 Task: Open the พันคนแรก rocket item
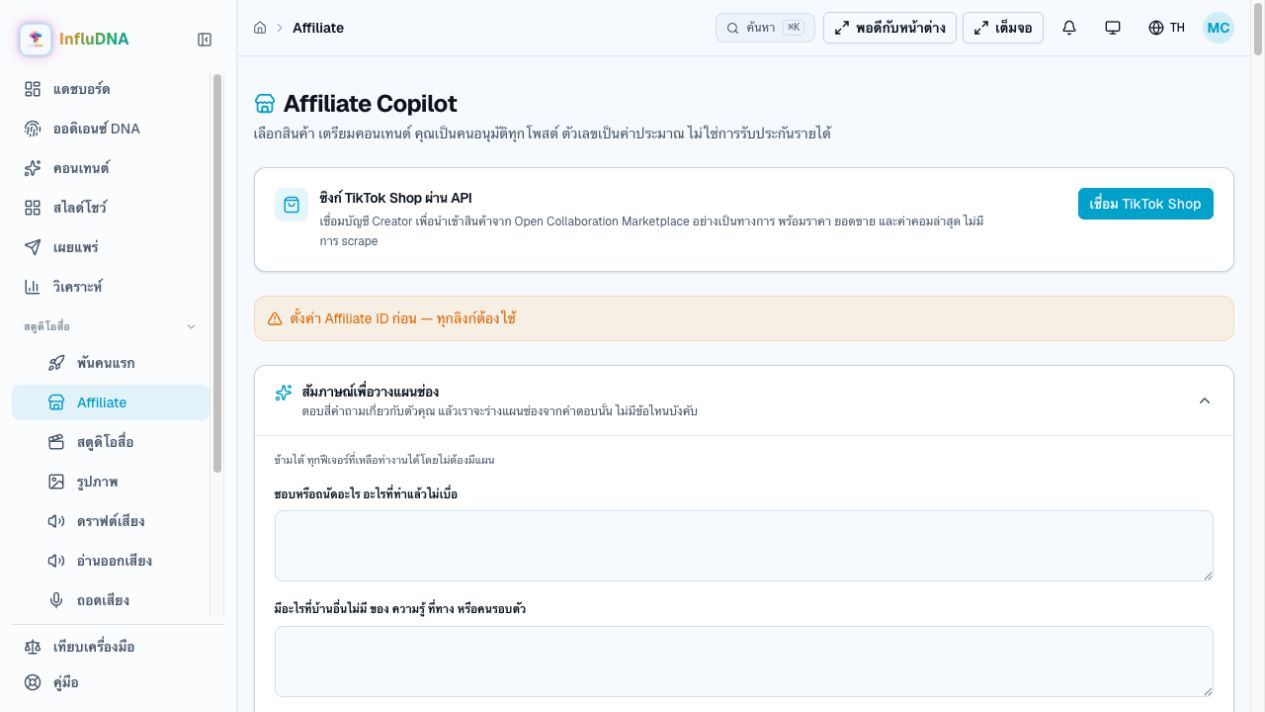[105, 362]
